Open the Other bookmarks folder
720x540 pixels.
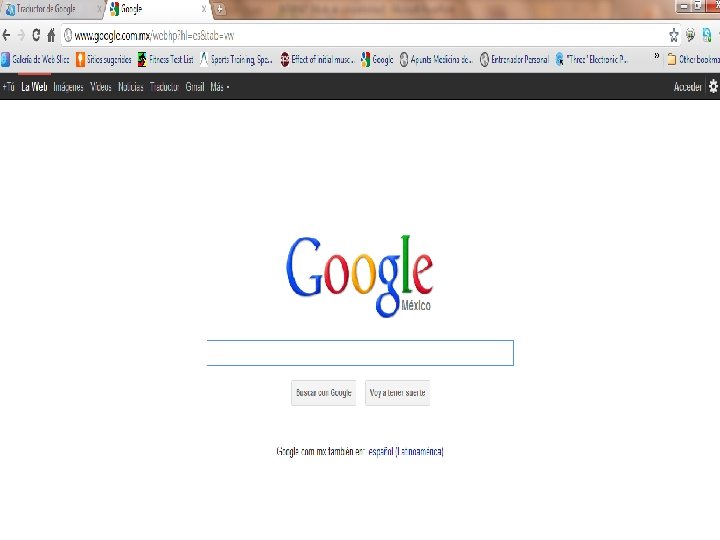coord(693,59)
